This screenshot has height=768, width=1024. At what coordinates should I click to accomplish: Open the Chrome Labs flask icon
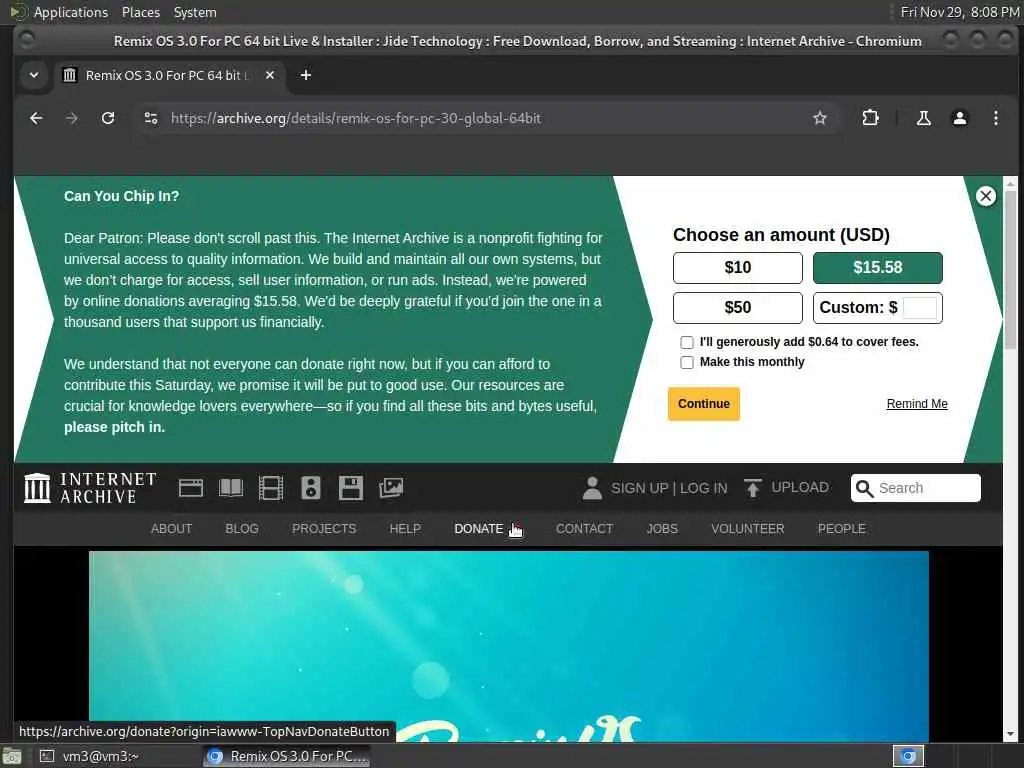click(x=923, y=118)
